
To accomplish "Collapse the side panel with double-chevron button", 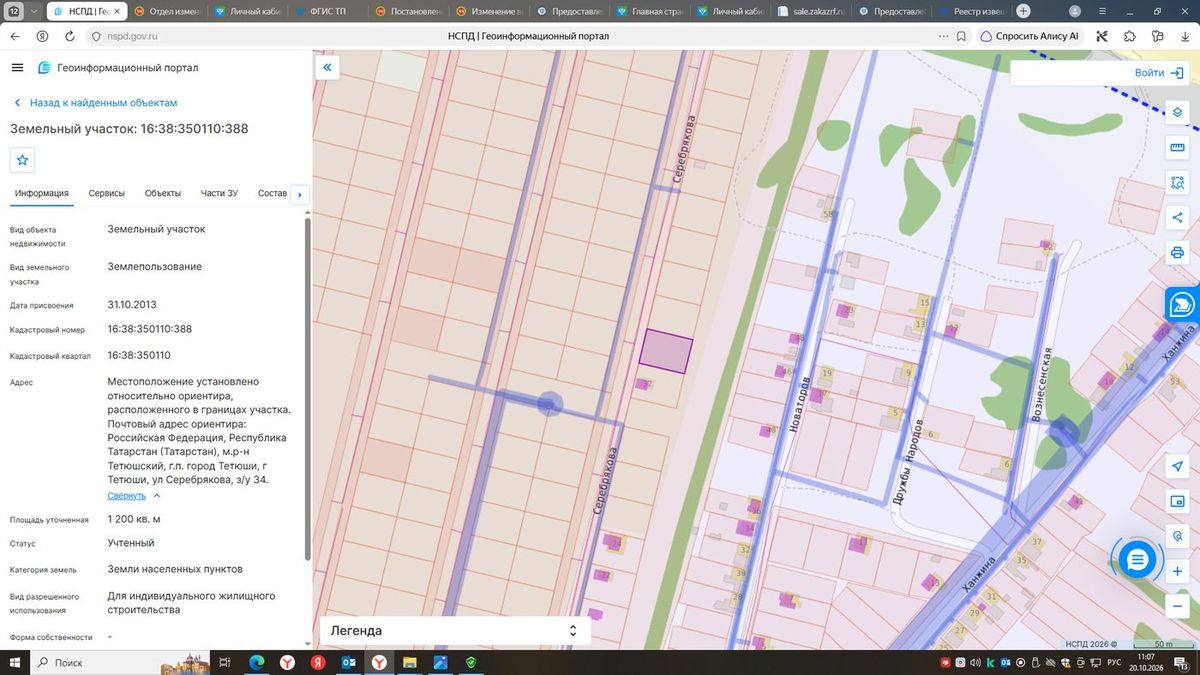I will [327, 68].
